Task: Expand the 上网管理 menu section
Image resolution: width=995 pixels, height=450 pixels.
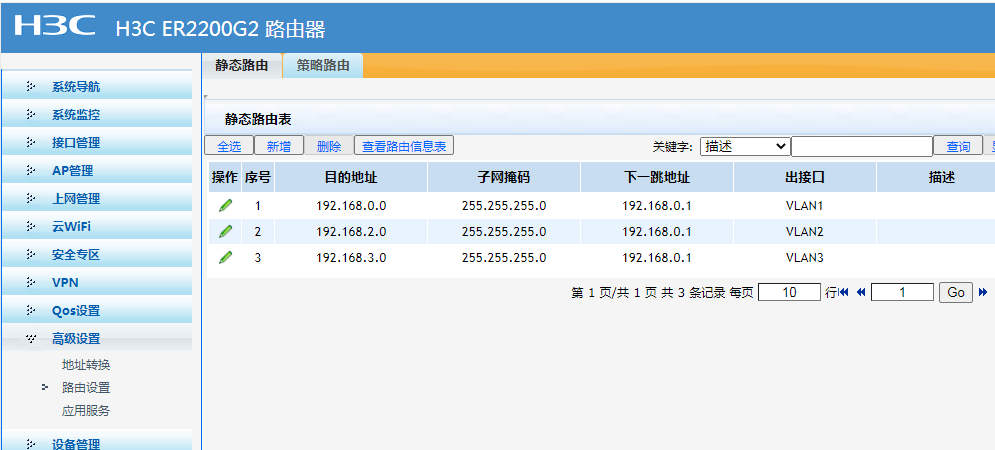Action: point(97,199)
